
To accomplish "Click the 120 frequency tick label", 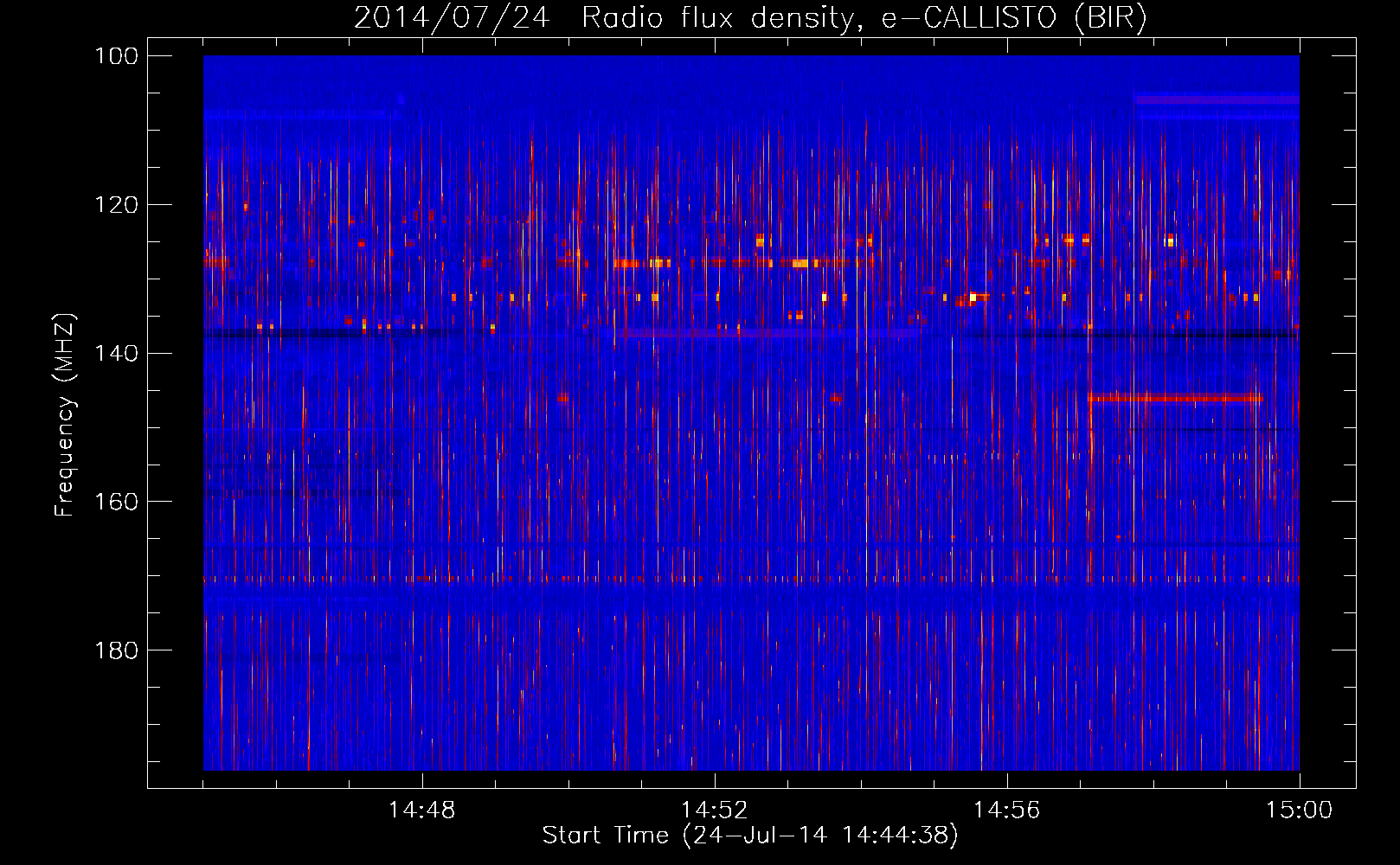I will [x=117, y=205].
